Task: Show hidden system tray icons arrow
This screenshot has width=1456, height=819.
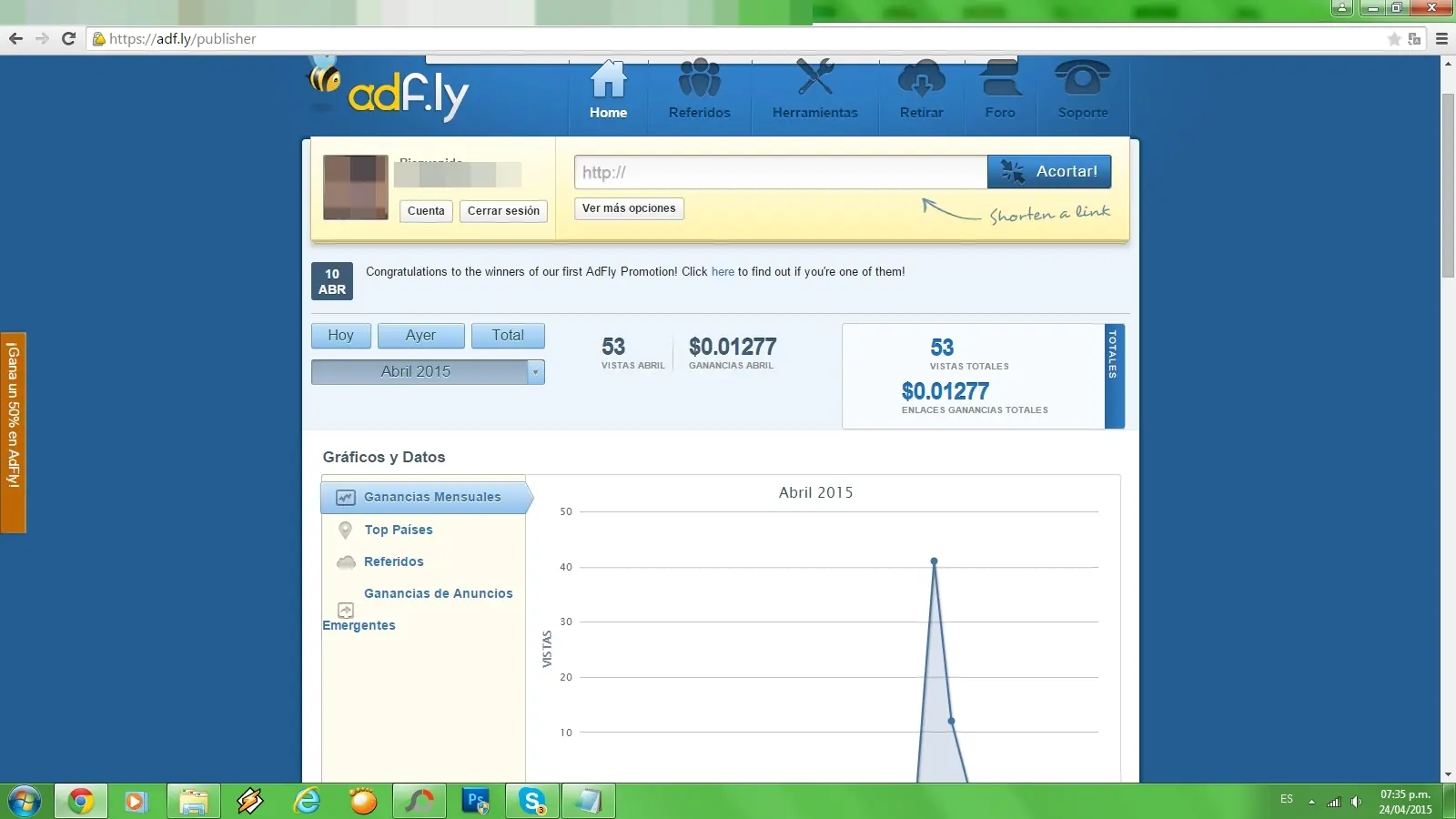Action: coord(1311,802)
